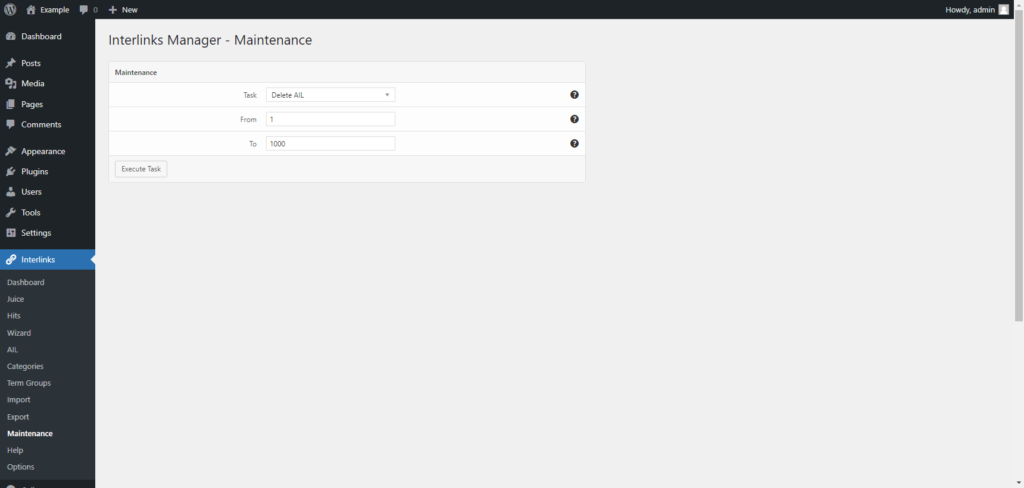The height and width of the screenshot is (488, 1024).
Task: Click the Plugins plug icon
Action: pos(10,171)
